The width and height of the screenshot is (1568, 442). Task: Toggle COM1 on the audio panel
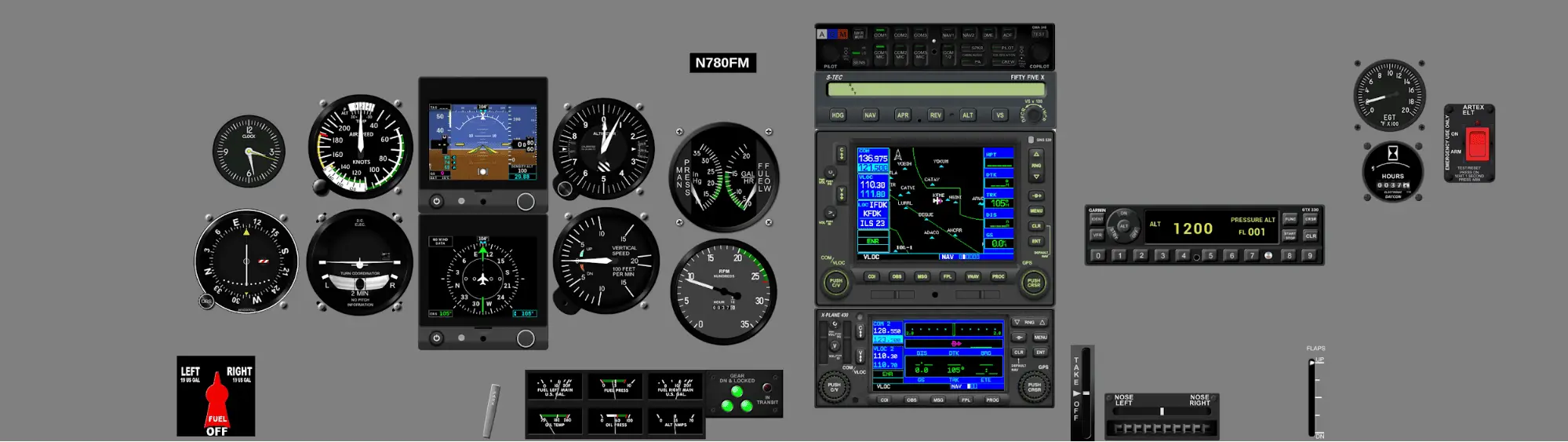[x=881, y=34]
